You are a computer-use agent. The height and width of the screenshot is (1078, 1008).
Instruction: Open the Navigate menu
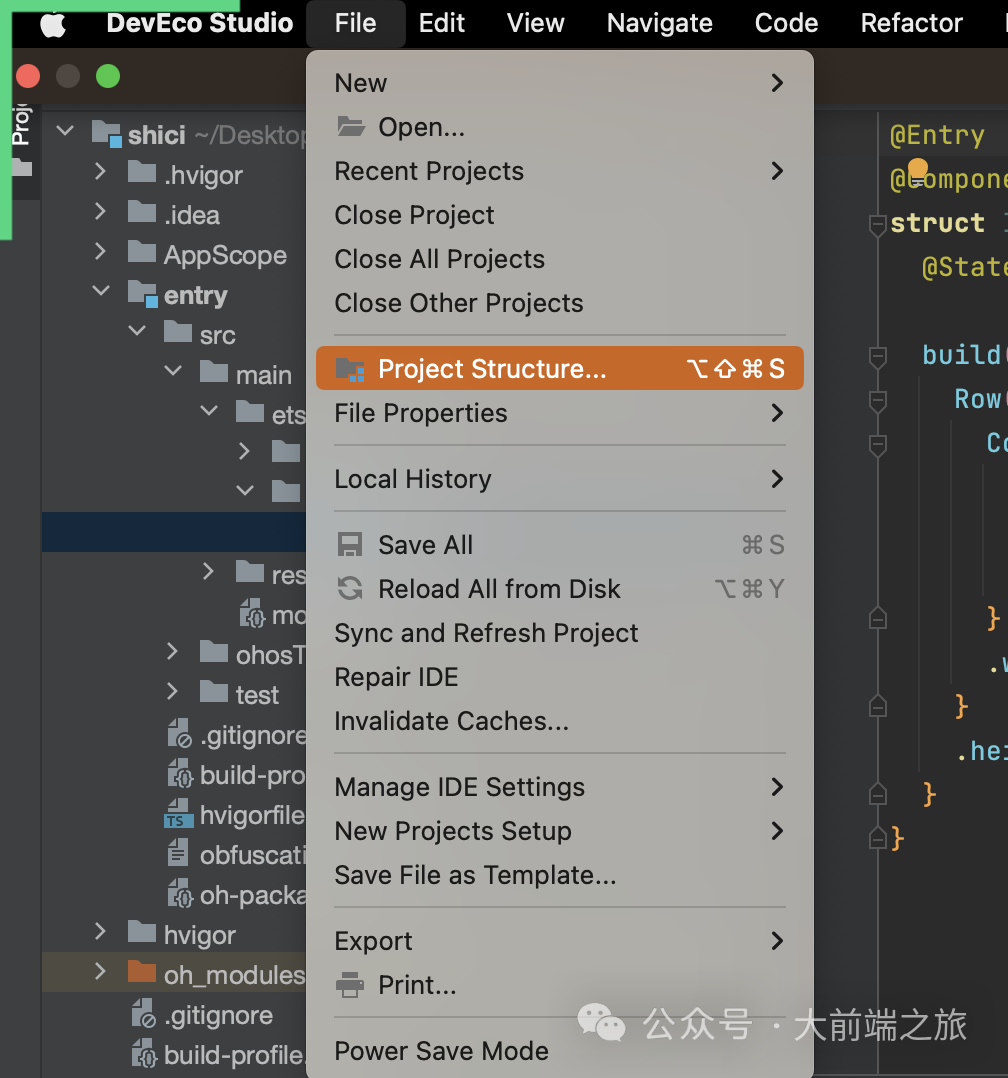coord(659,24)
